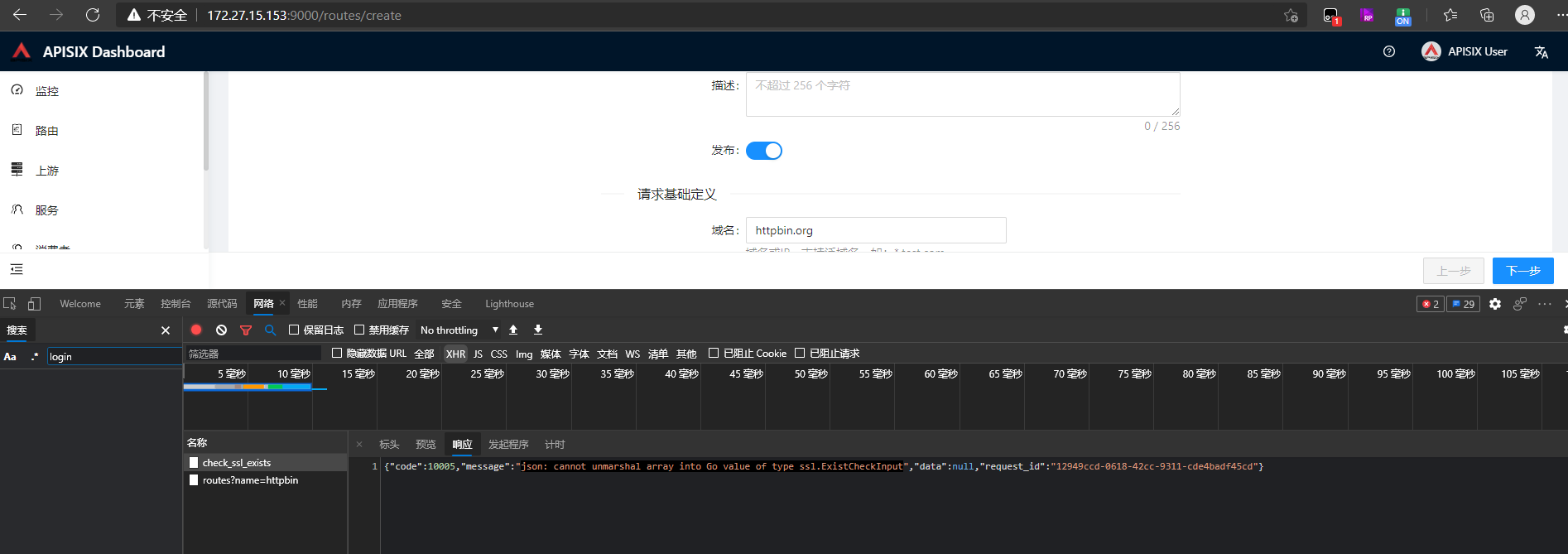Open the browser profile avatar
The height and width of the screenshot is (554, 1568).
click(x=1525, y=15)
